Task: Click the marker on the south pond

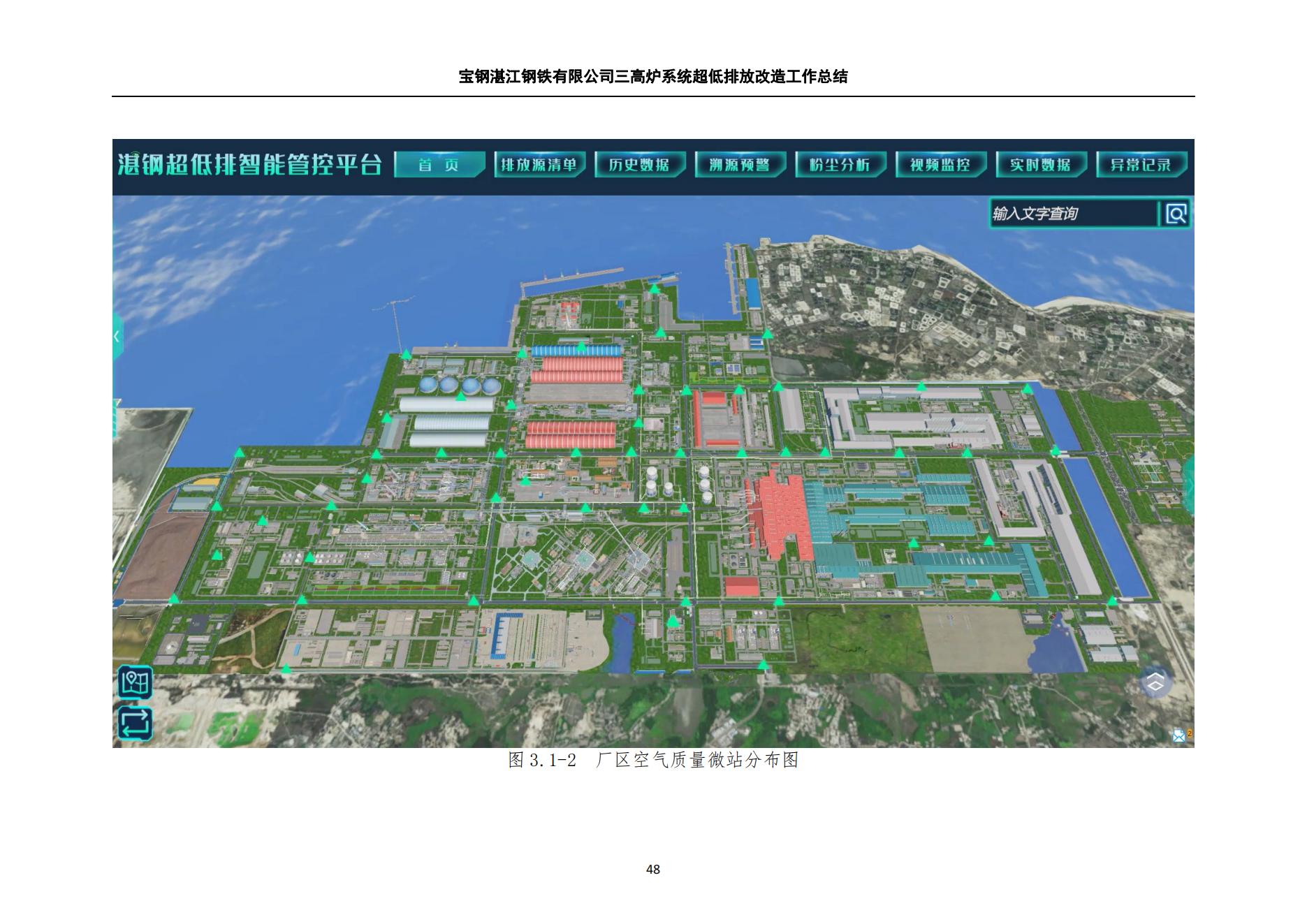Action: click(673, 621)
